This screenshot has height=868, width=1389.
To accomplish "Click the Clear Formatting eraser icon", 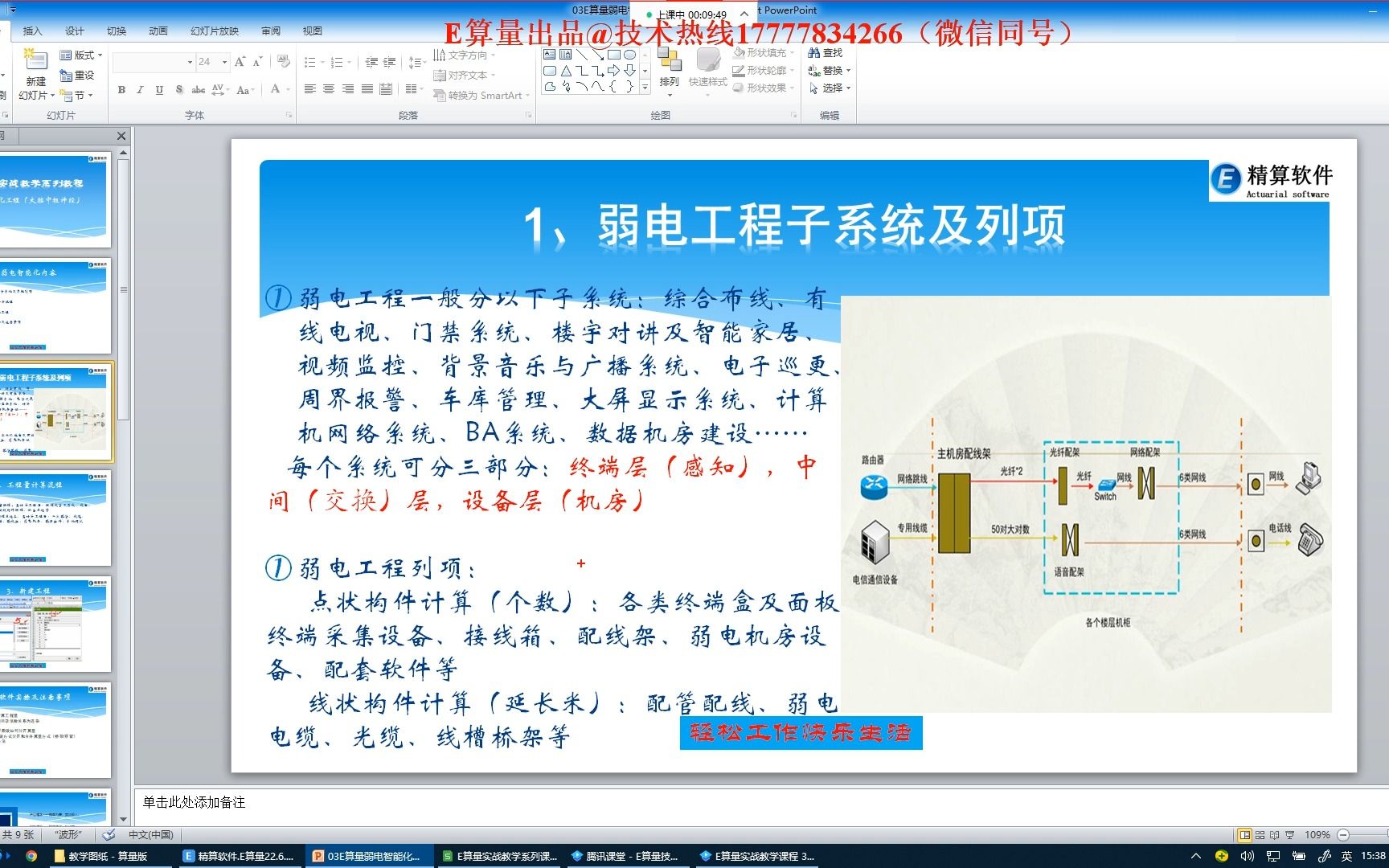I will click(283, 61).
